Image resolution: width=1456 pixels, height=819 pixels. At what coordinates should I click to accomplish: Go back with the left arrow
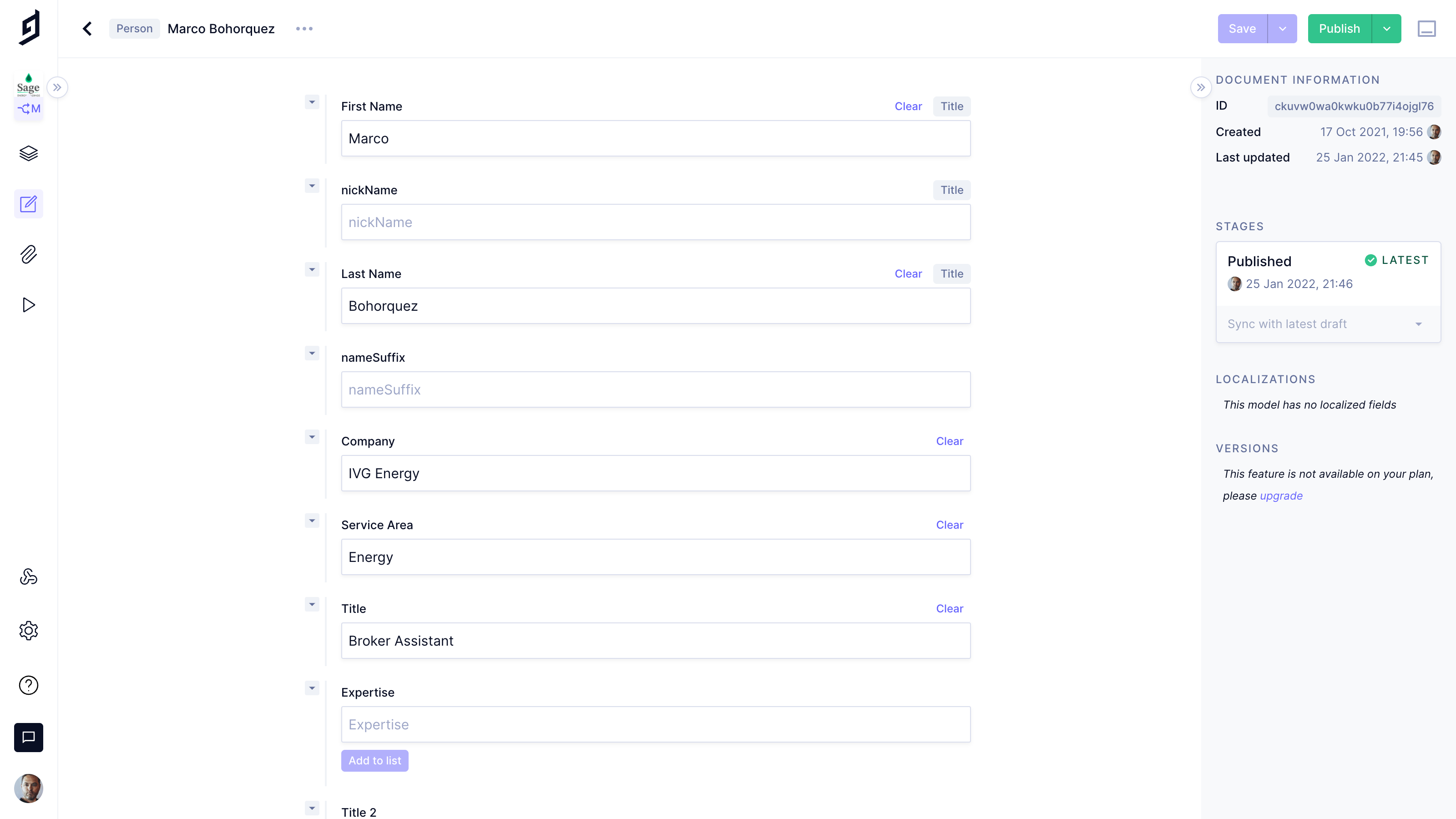click(88, 29)
